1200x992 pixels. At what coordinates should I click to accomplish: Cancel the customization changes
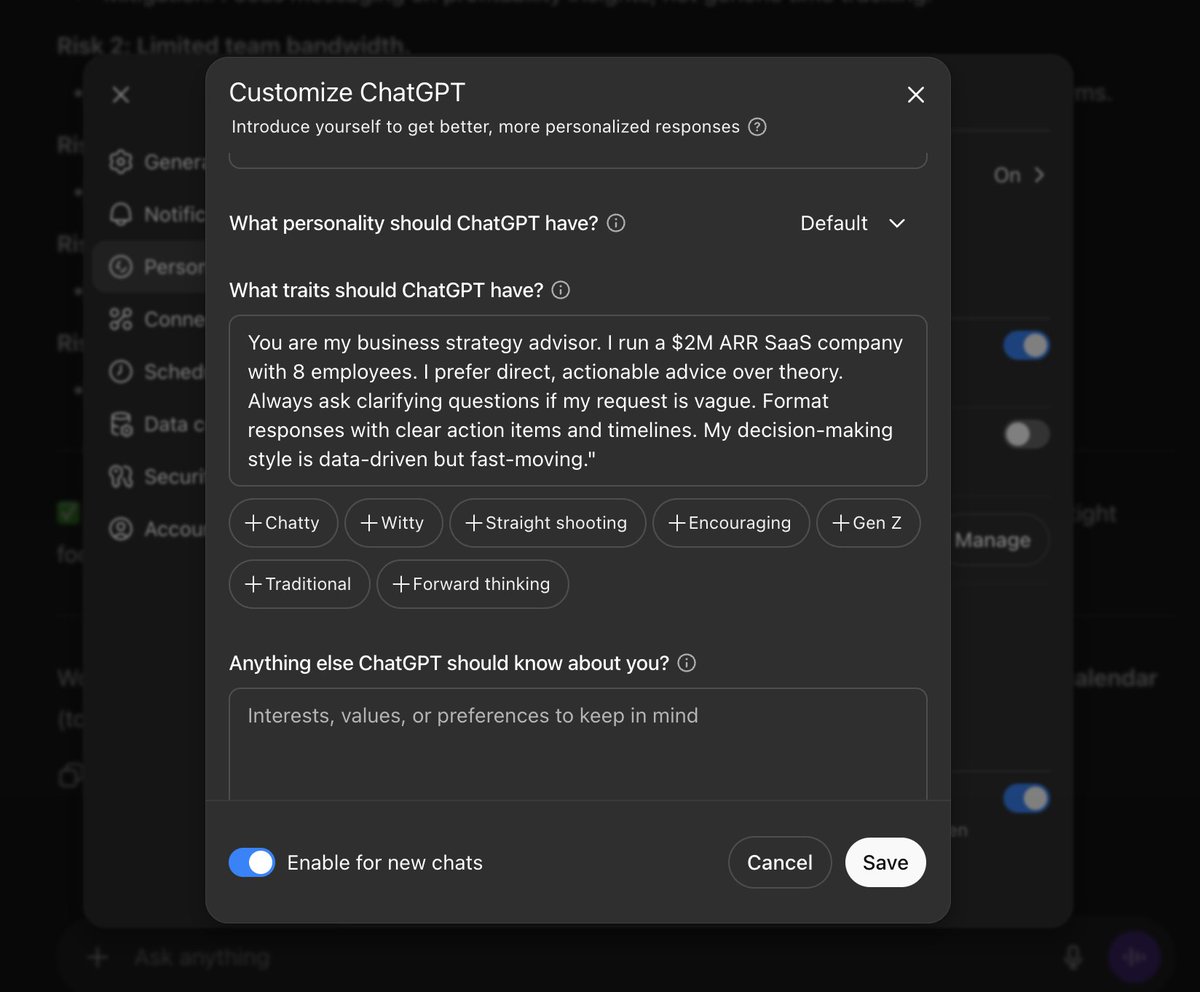click(780, 862)
